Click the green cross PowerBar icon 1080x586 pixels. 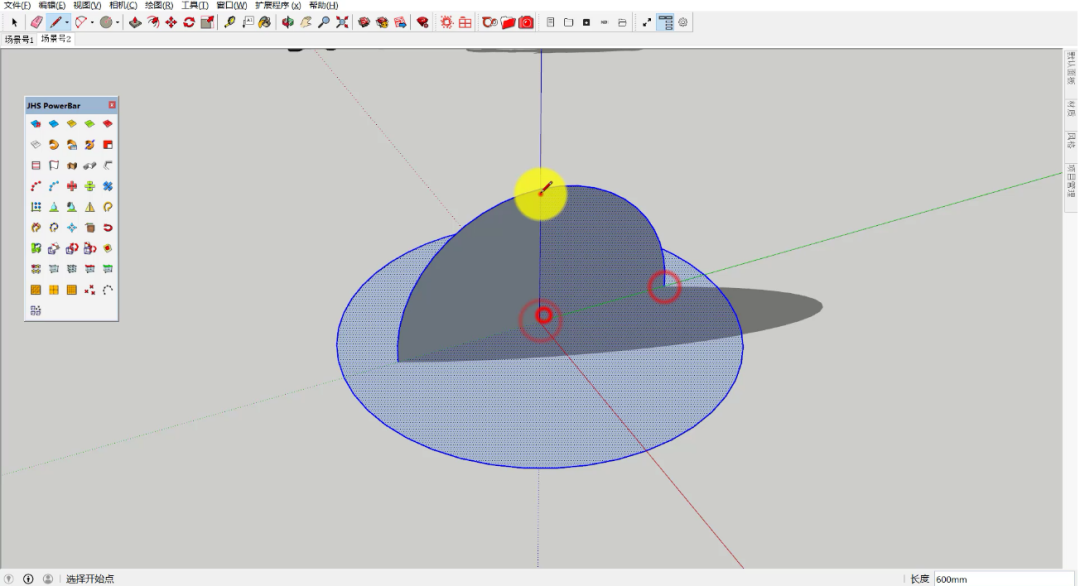coord(90,187)
